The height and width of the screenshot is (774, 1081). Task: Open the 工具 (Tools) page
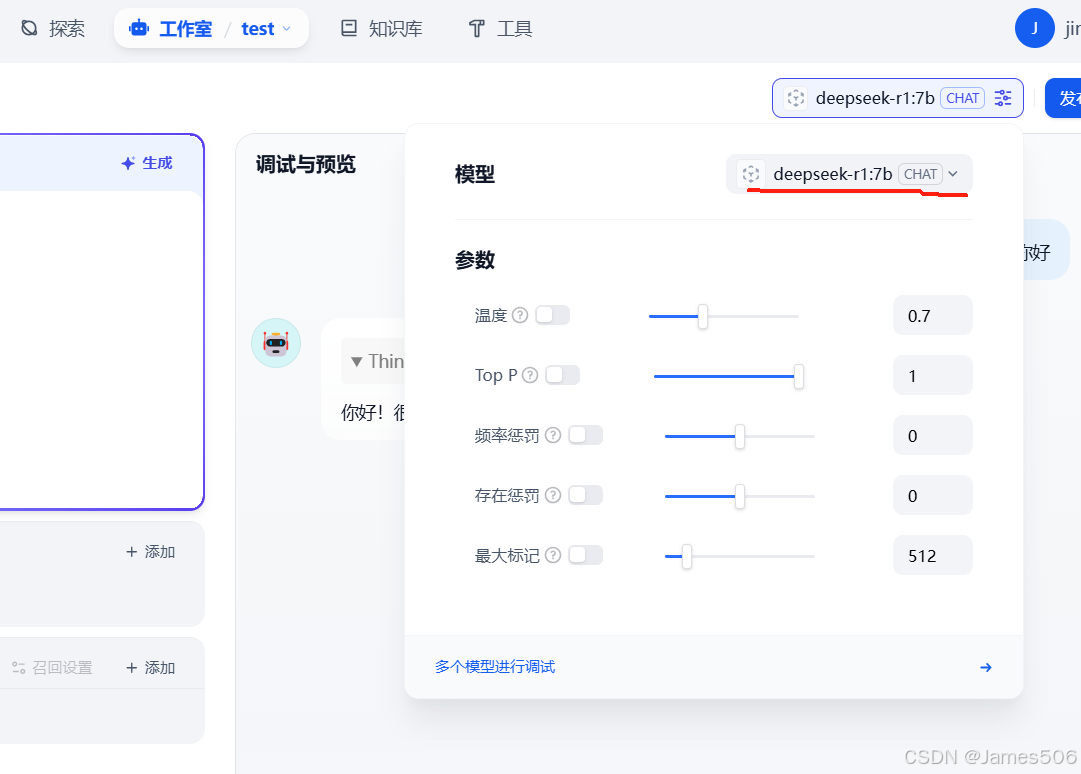[500, 28]
